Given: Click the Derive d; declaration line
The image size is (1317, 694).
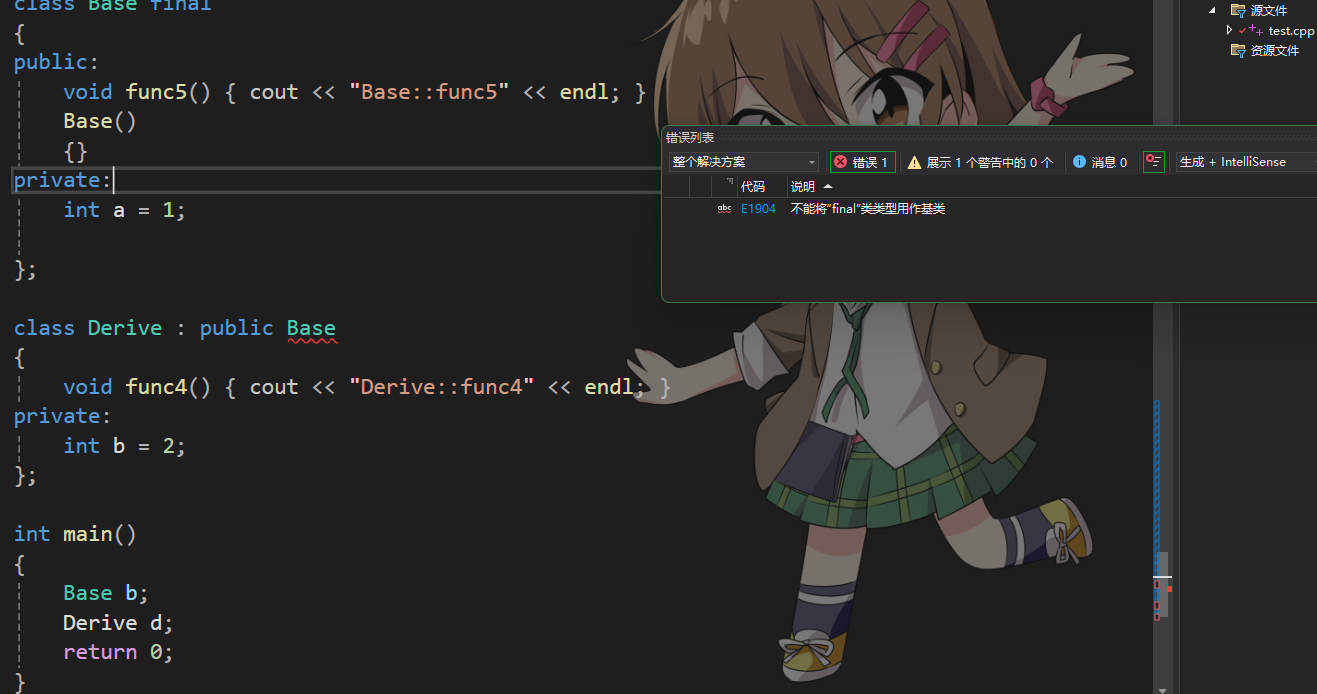Looking at the screenshot, I should (x=118, y=623).
